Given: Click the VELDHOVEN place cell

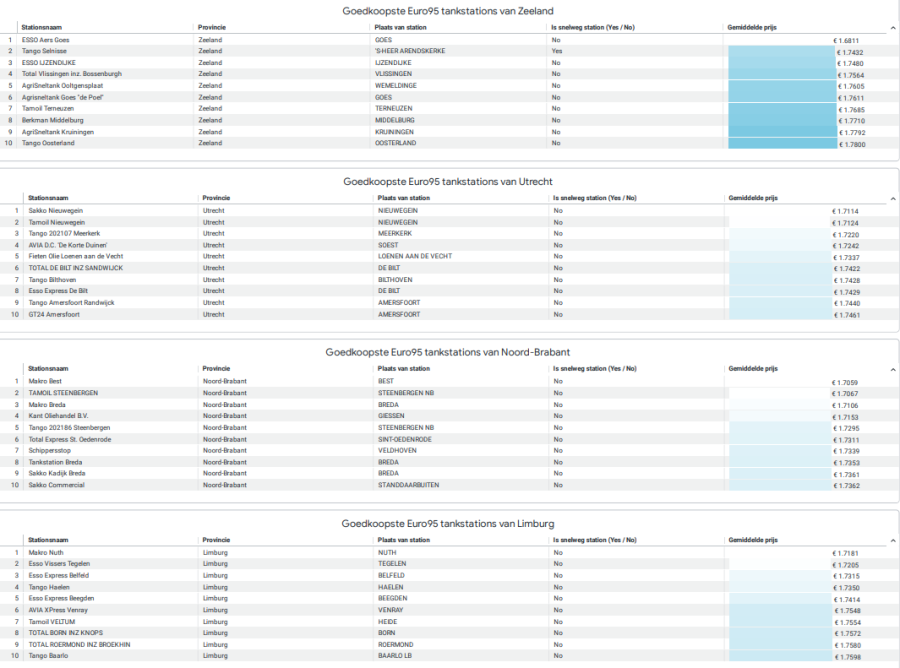Looking at the screenshot, I should (x=397, y=450).
